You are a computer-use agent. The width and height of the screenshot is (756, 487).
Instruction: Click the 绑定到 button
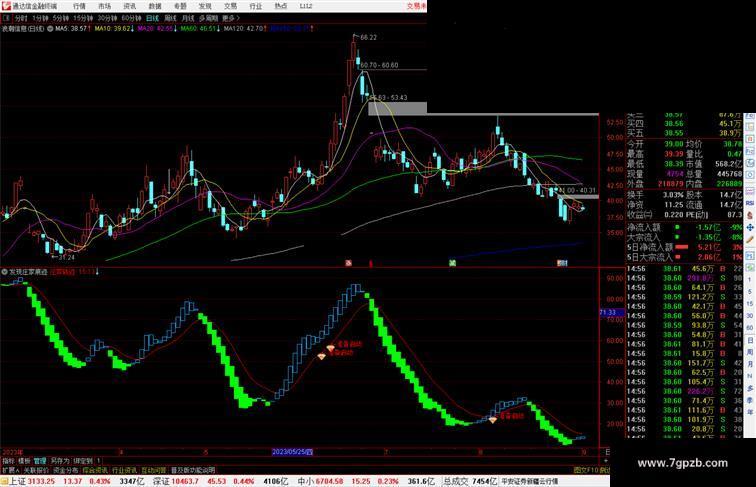coord(83,461)
